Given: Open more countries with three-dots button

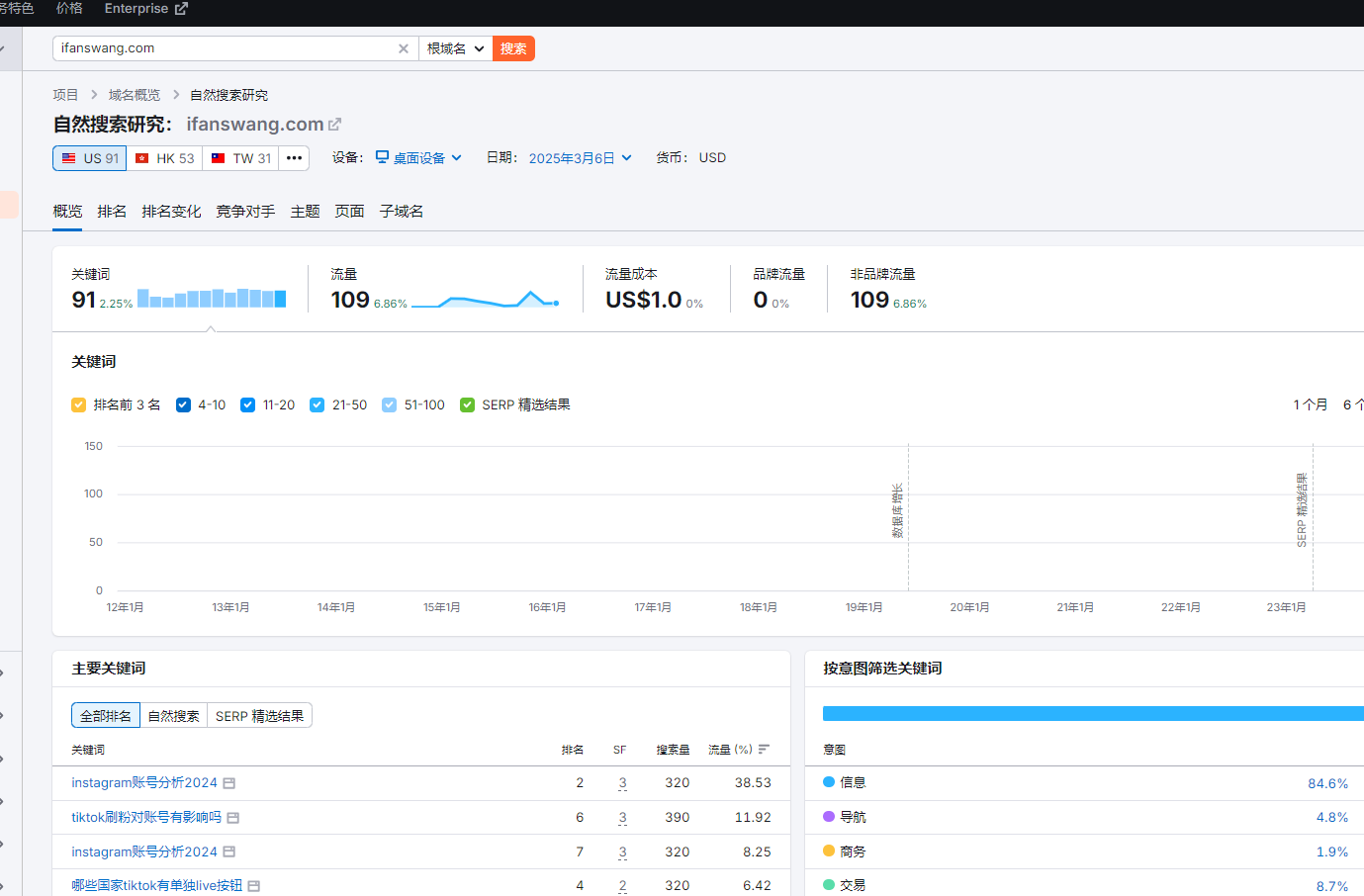Looking at the screenshot, I should 294,158.
